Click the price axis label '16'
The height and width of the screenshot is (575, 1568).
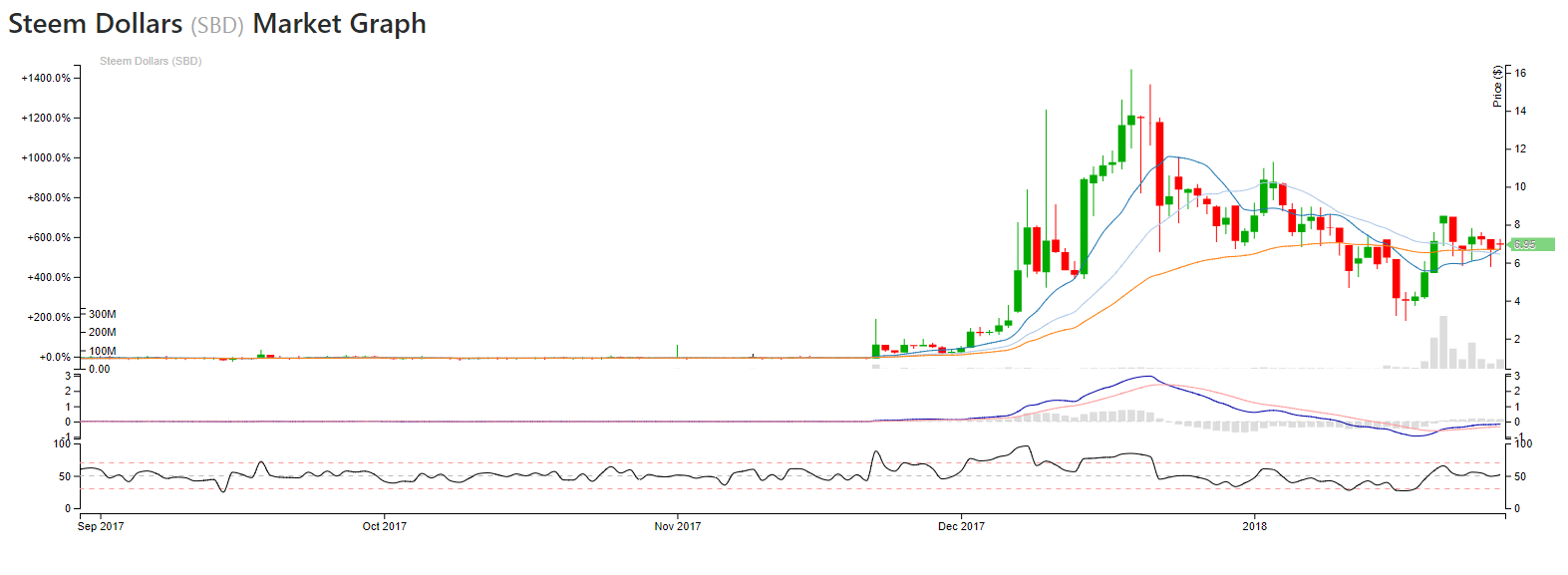(1520, 73)
